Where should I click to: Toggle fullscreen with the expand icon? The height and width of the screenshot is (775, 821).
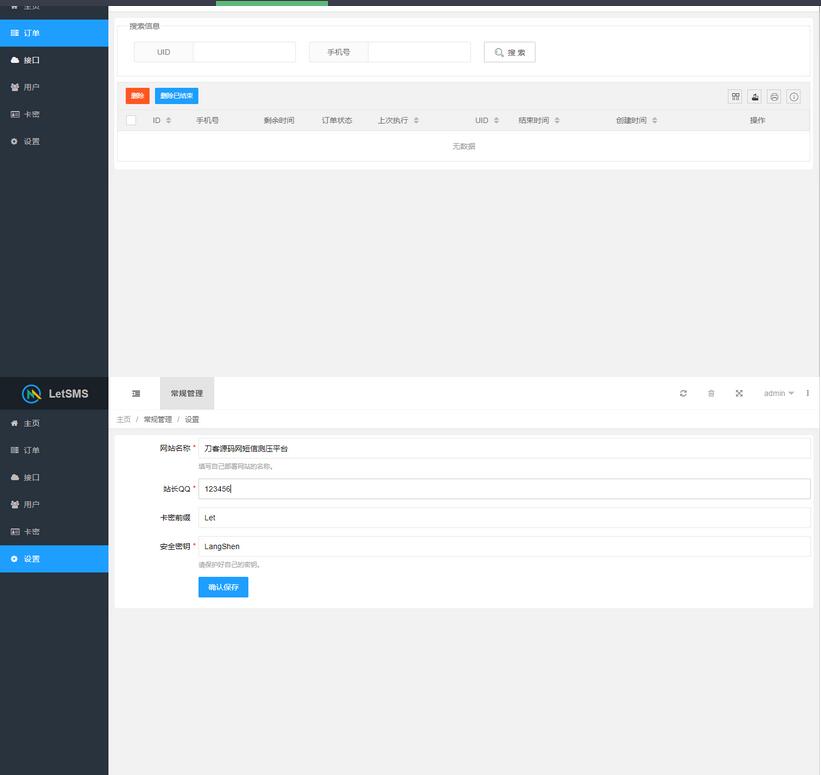point(739,394)
